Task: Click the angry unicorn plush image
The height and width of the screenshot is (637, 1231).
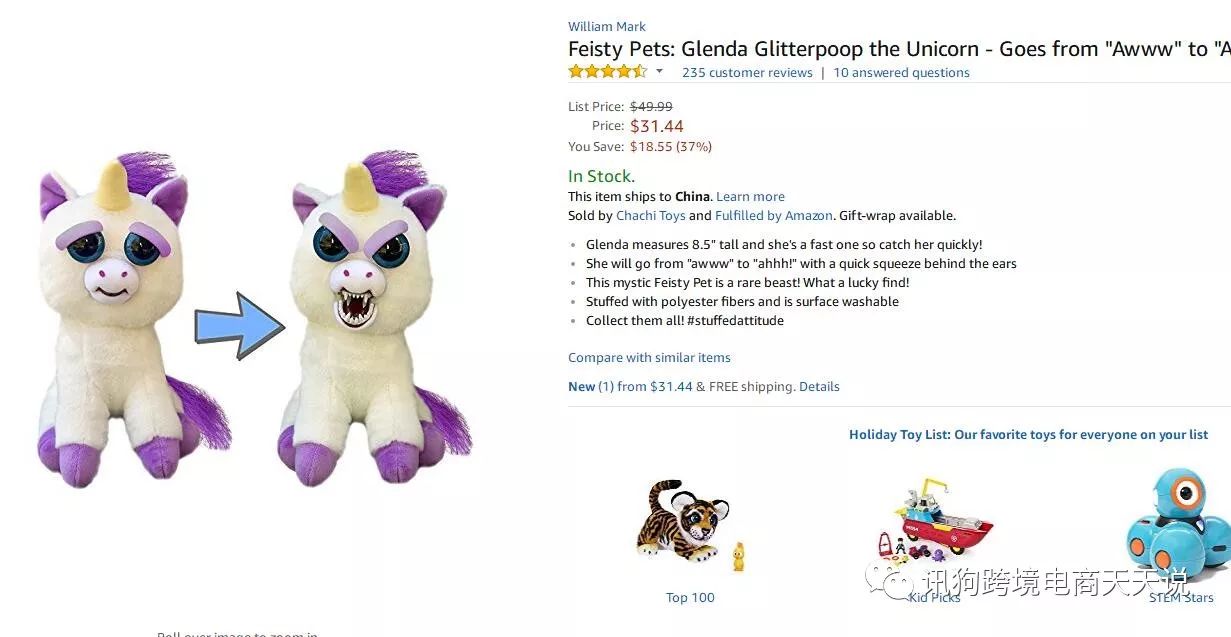Action: (x=373, y=320)
